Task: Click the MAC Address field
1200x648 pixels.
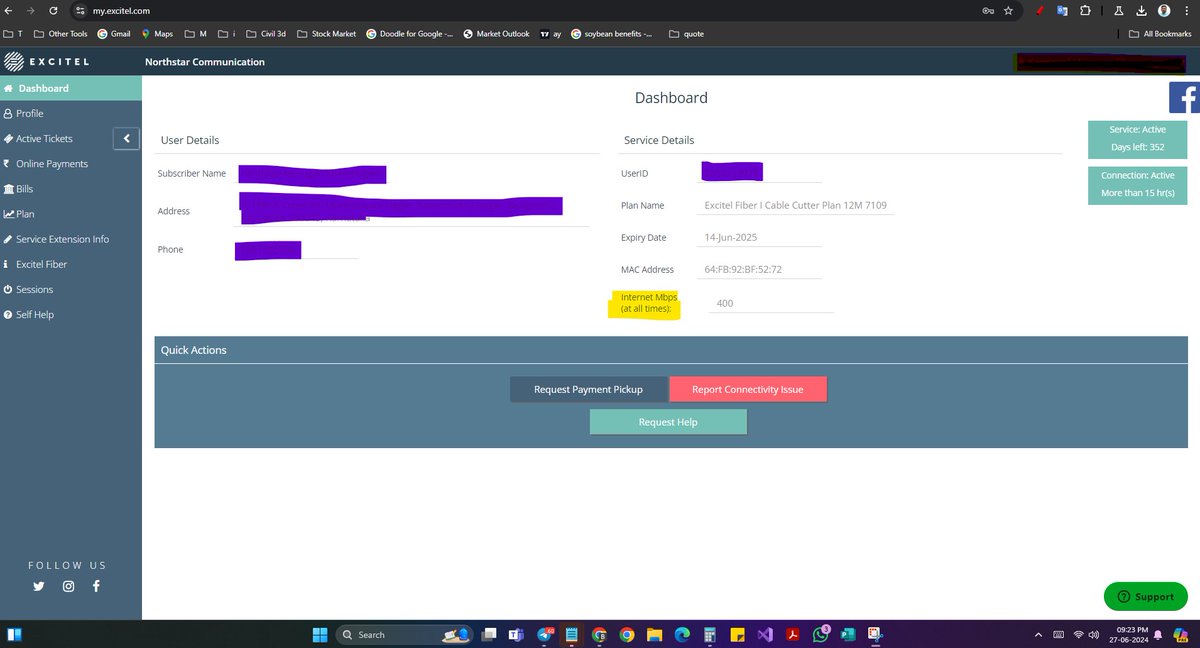Action: click(x=760, y=270)
